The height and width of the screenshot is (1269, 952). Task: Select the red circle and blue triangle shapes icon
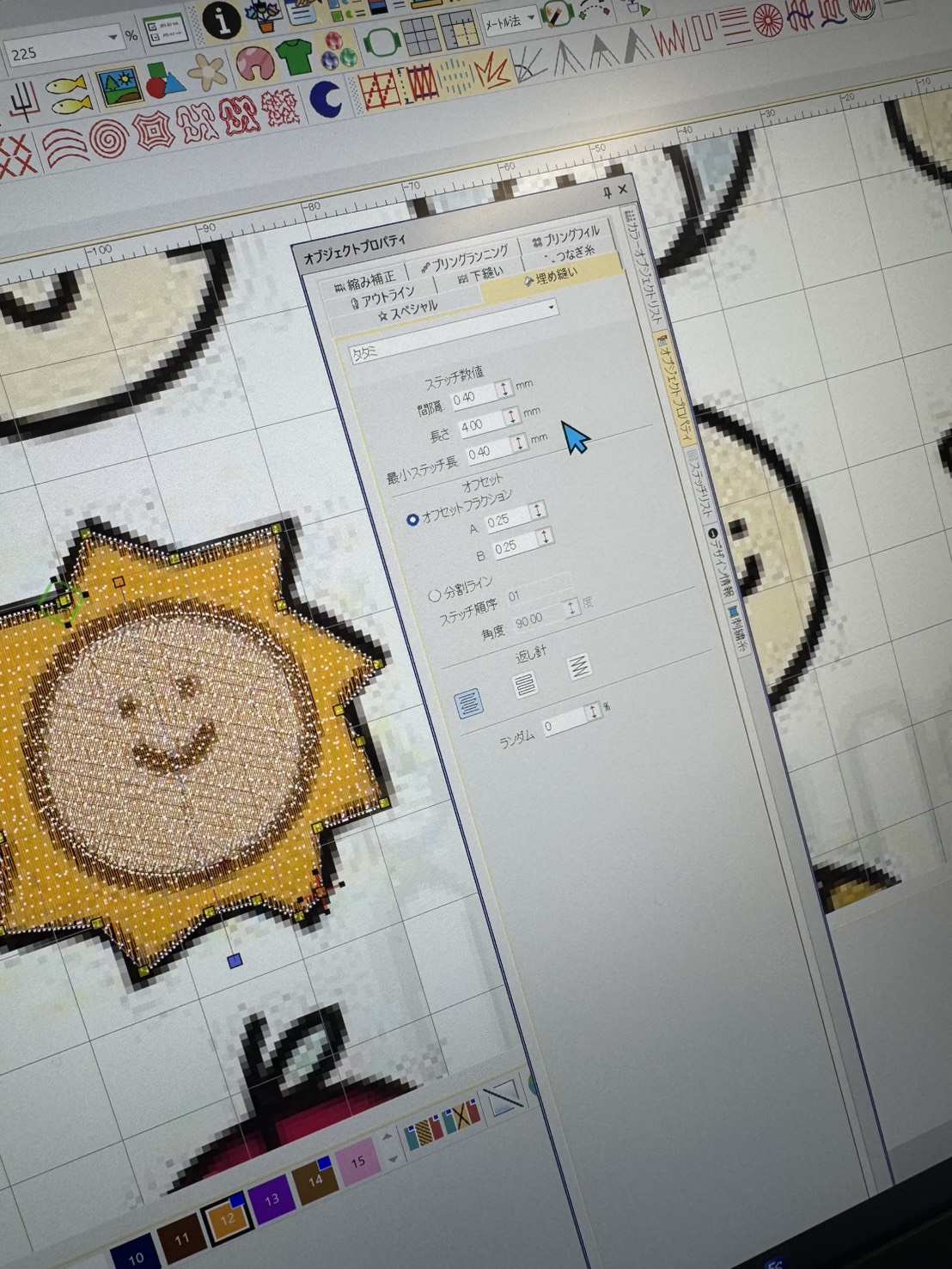[165, 80]
